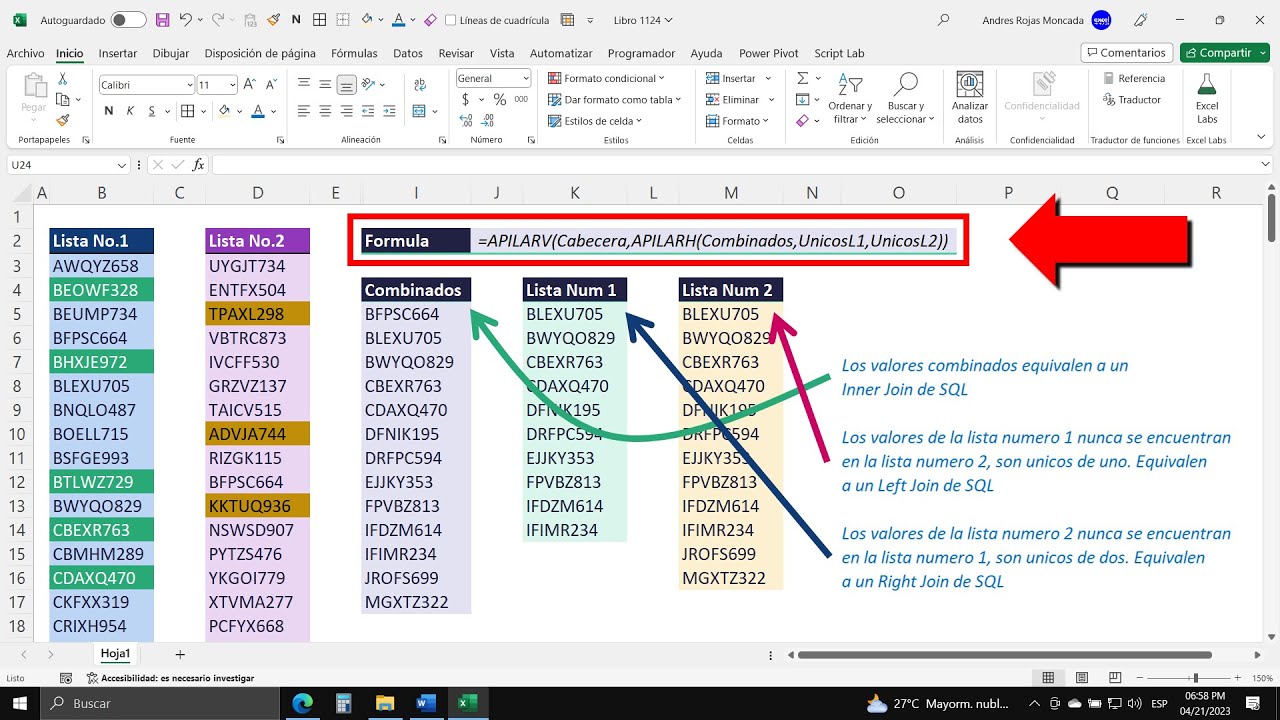The image size is (1280, 720).
Task: Open Microsoft Edge from the taskbar
Action: [x=302, y=703]
